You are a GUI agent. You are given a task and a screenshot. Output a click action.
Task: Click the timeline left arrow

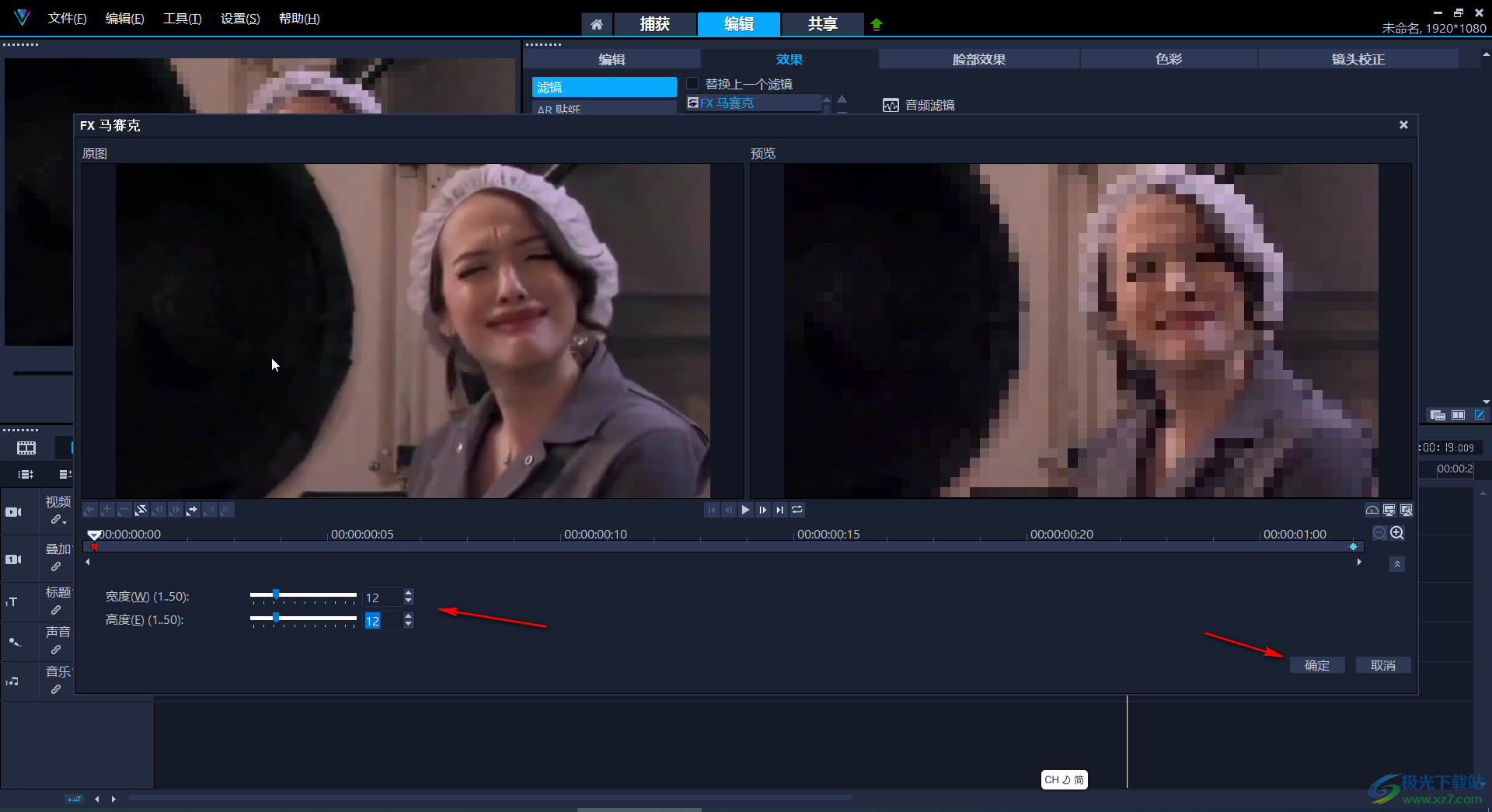tap(88, 562)
